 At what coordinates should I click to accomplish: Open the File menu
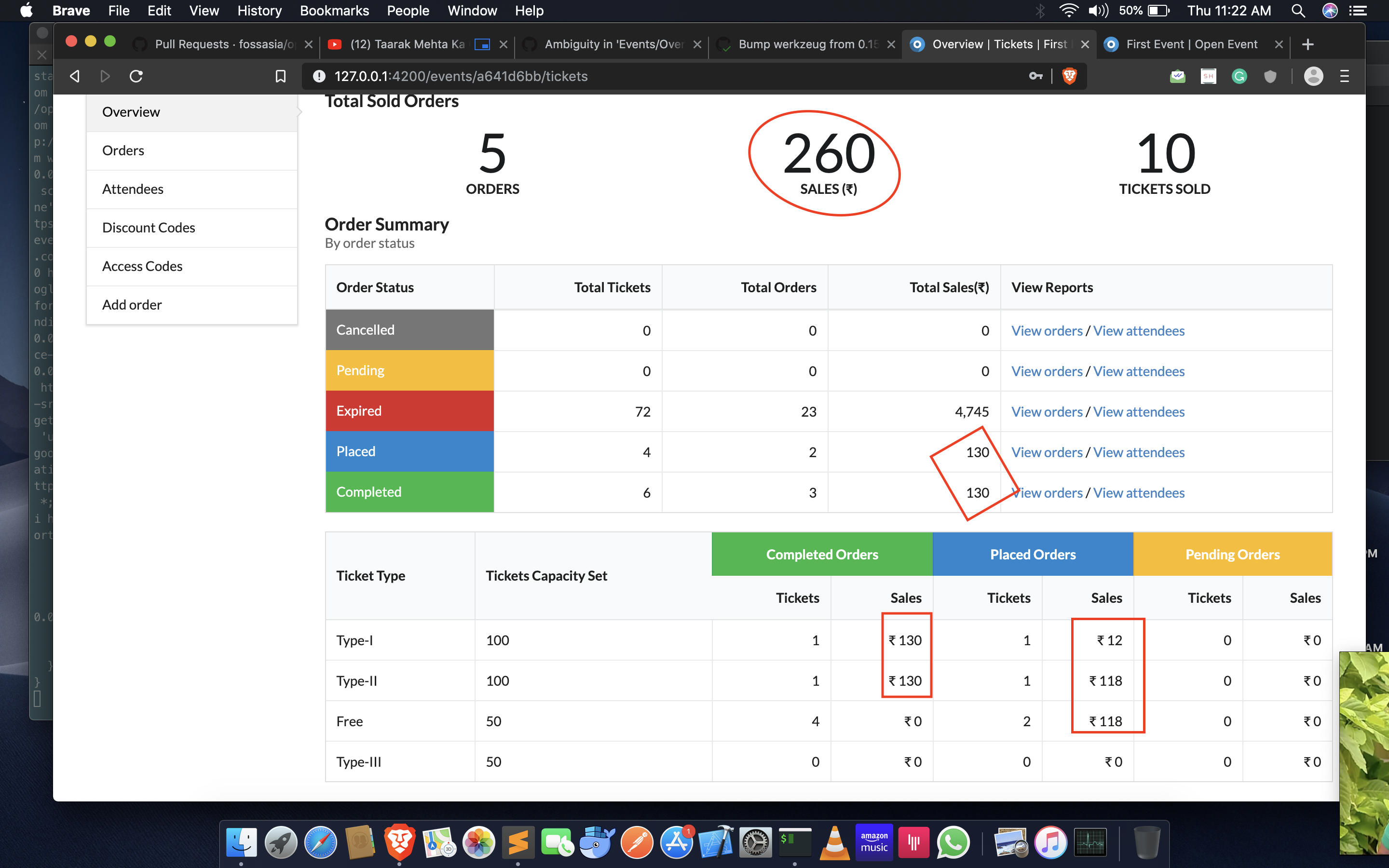[x=119, y=10]
